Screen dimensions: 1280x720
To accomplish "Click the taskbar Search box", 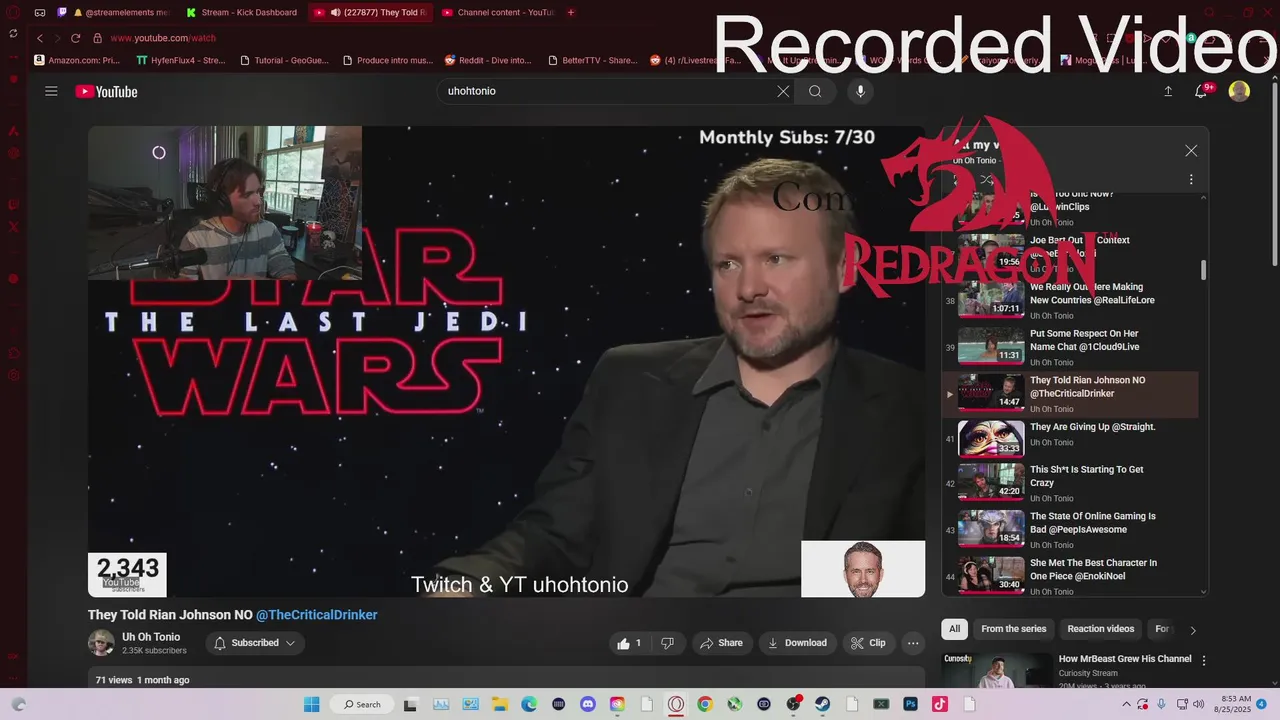I will (362, 704).
